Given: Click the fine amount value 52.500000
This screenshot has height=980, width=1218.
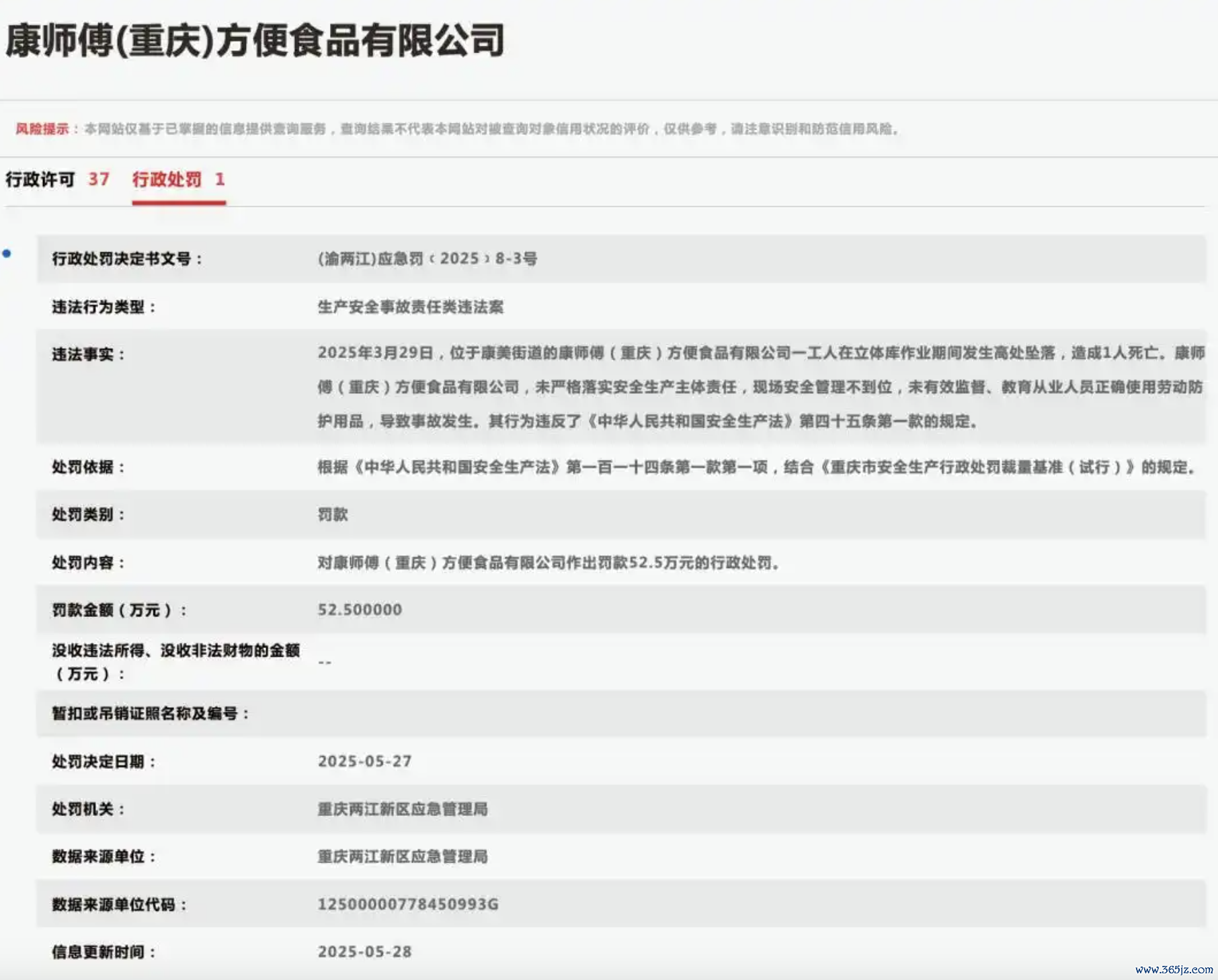Looking at the screenshot, I should [x=360, y=610].
